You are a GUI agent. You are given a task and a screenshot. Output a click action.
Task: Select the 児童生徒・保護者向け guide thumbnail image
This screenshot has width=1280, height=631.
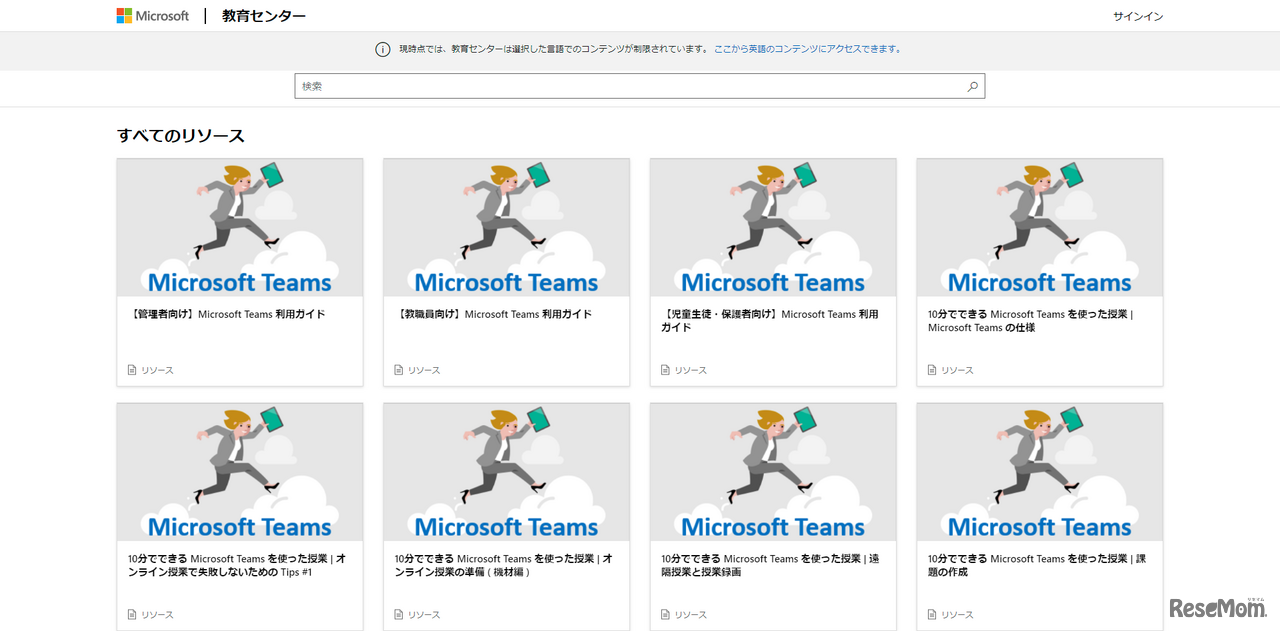[x=773, y=228]
